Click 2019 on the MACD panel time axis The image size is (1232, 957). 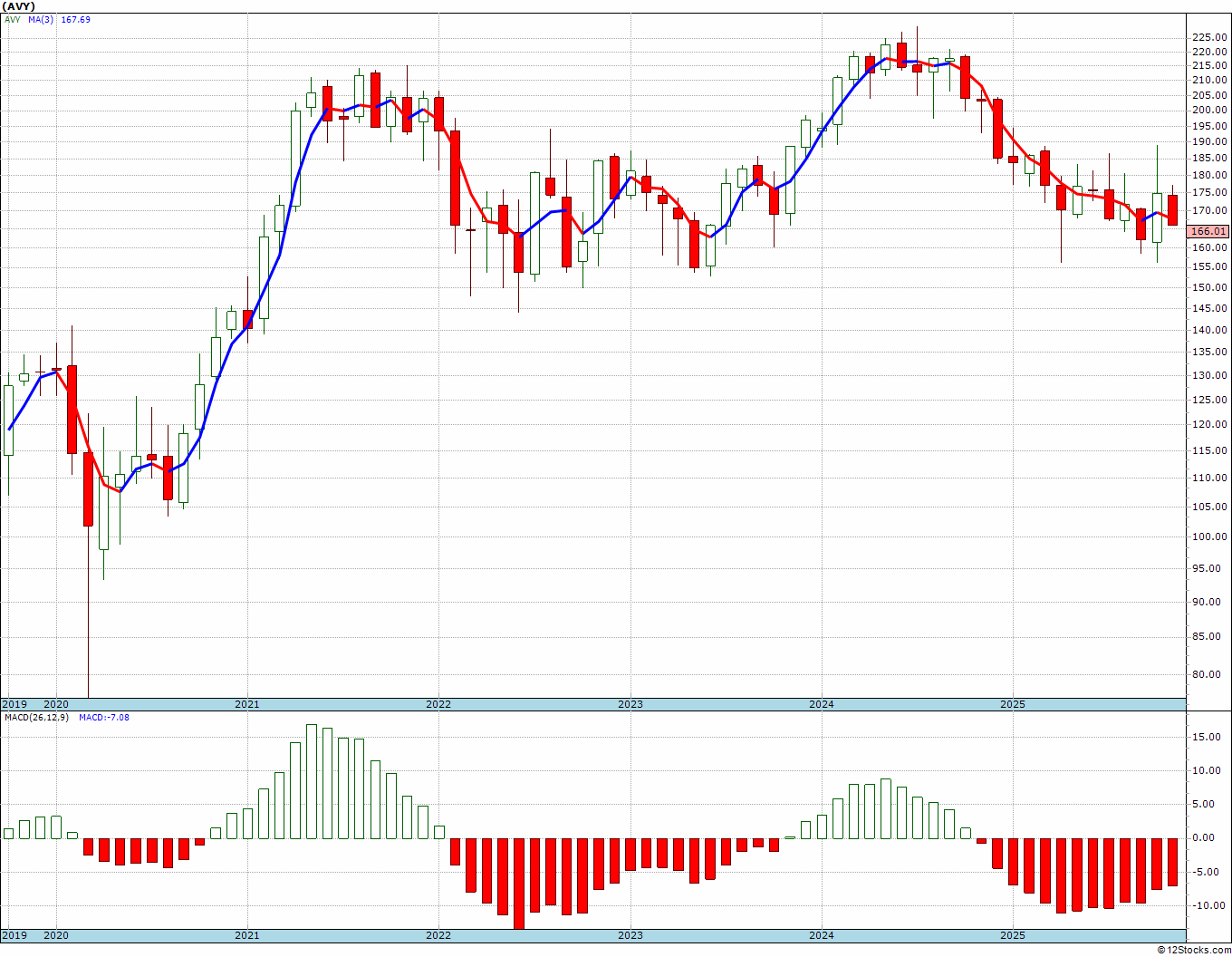coord(14,935)
